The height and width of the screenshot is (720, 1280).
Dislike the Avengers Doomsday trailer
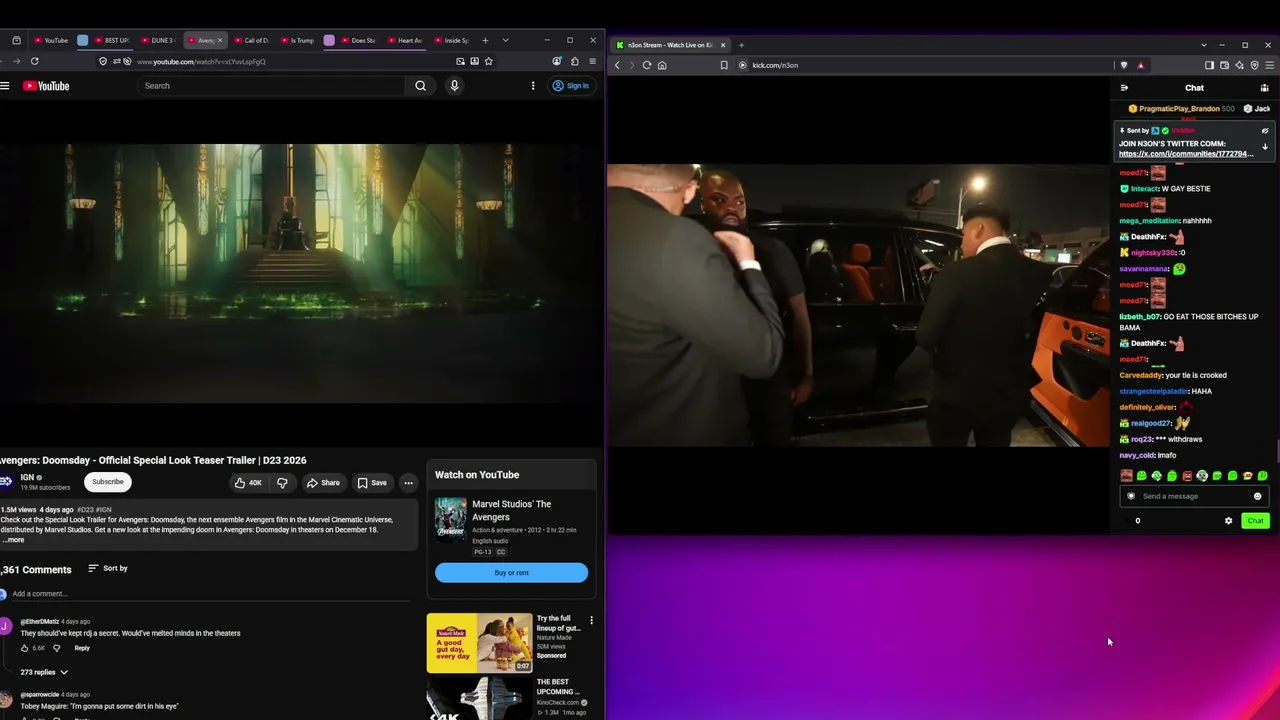[x=282, y=483]
